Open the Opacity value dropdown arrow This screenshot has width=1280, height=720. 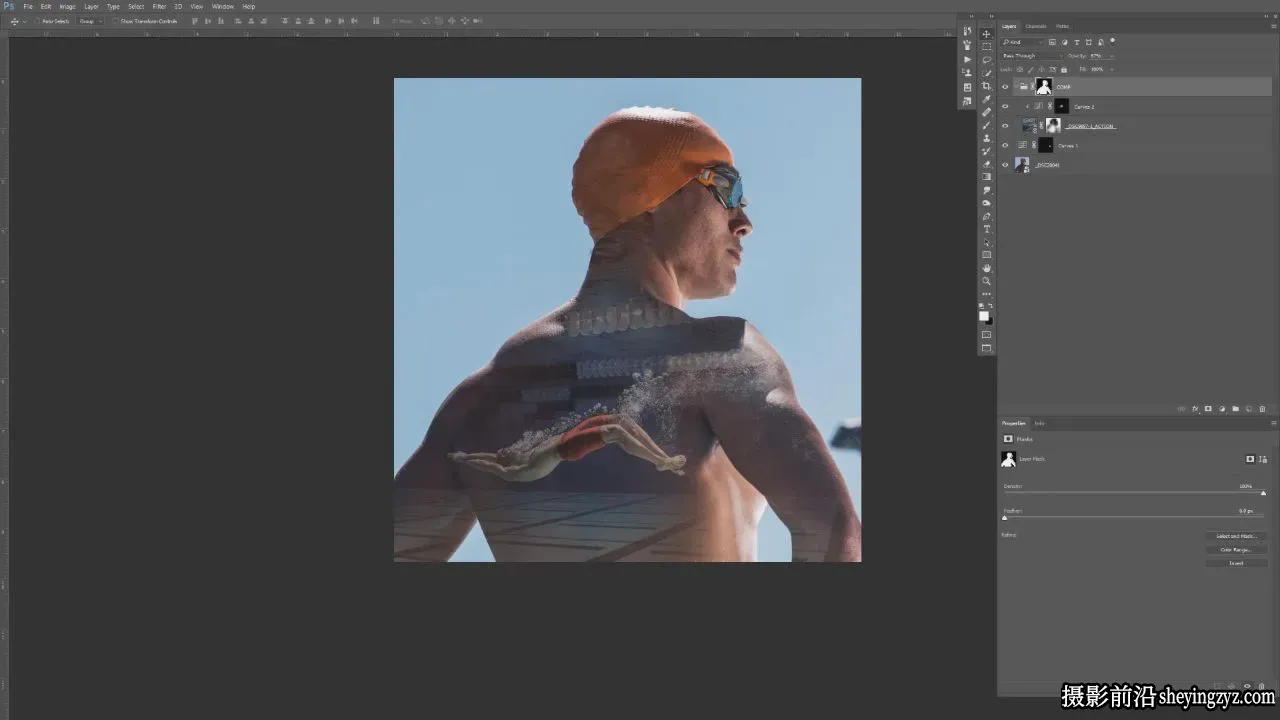(x=1111, y=56)
